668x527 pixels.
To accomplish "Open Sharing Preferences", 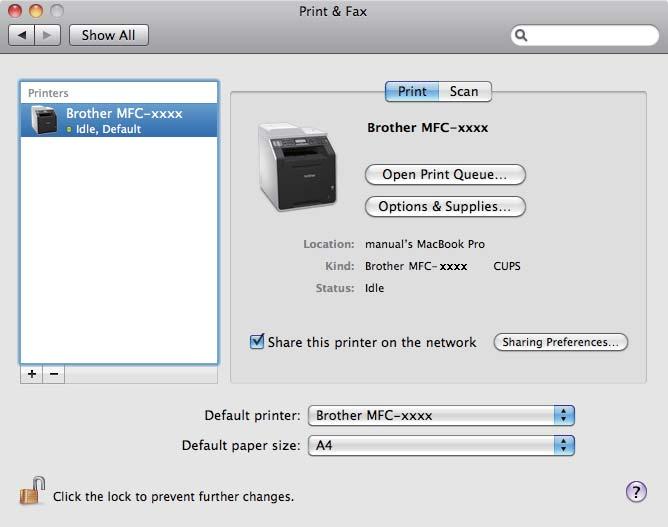I will tap(561, 342).
